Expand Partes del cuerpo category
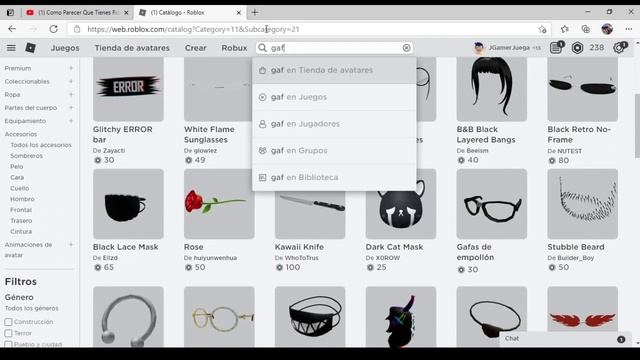The image size is (640, 360). coord(71,108)
